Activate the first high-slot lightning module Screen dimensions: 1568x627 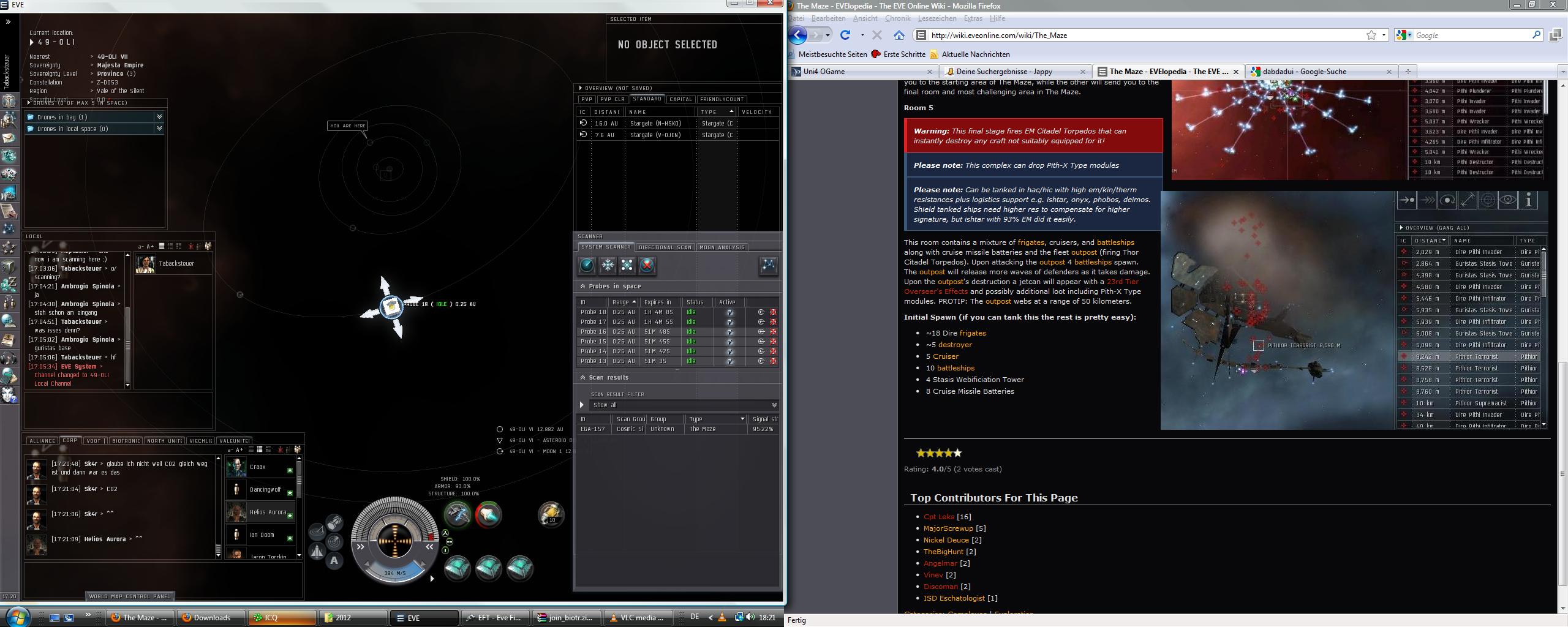point(457,514)
